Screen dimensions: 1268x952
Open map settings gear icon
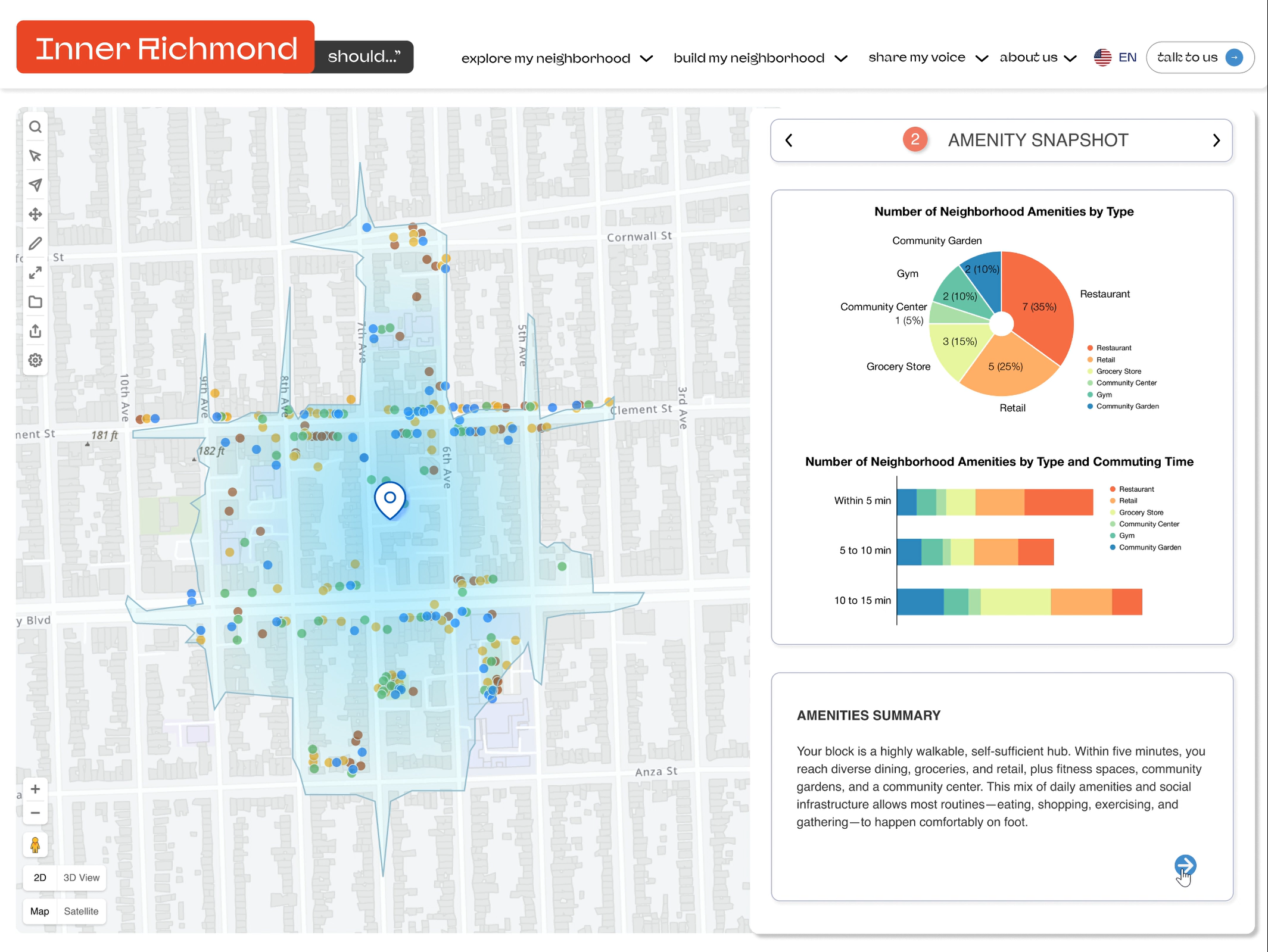pyautogui.click(x=35, y=360)
